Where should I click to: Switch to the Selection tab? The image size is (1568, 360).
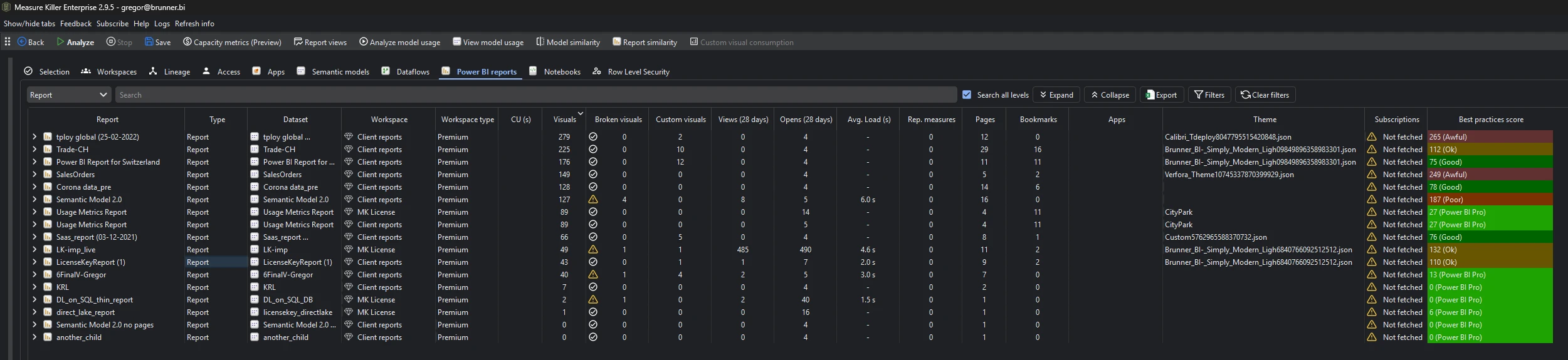tap(47, 71)
